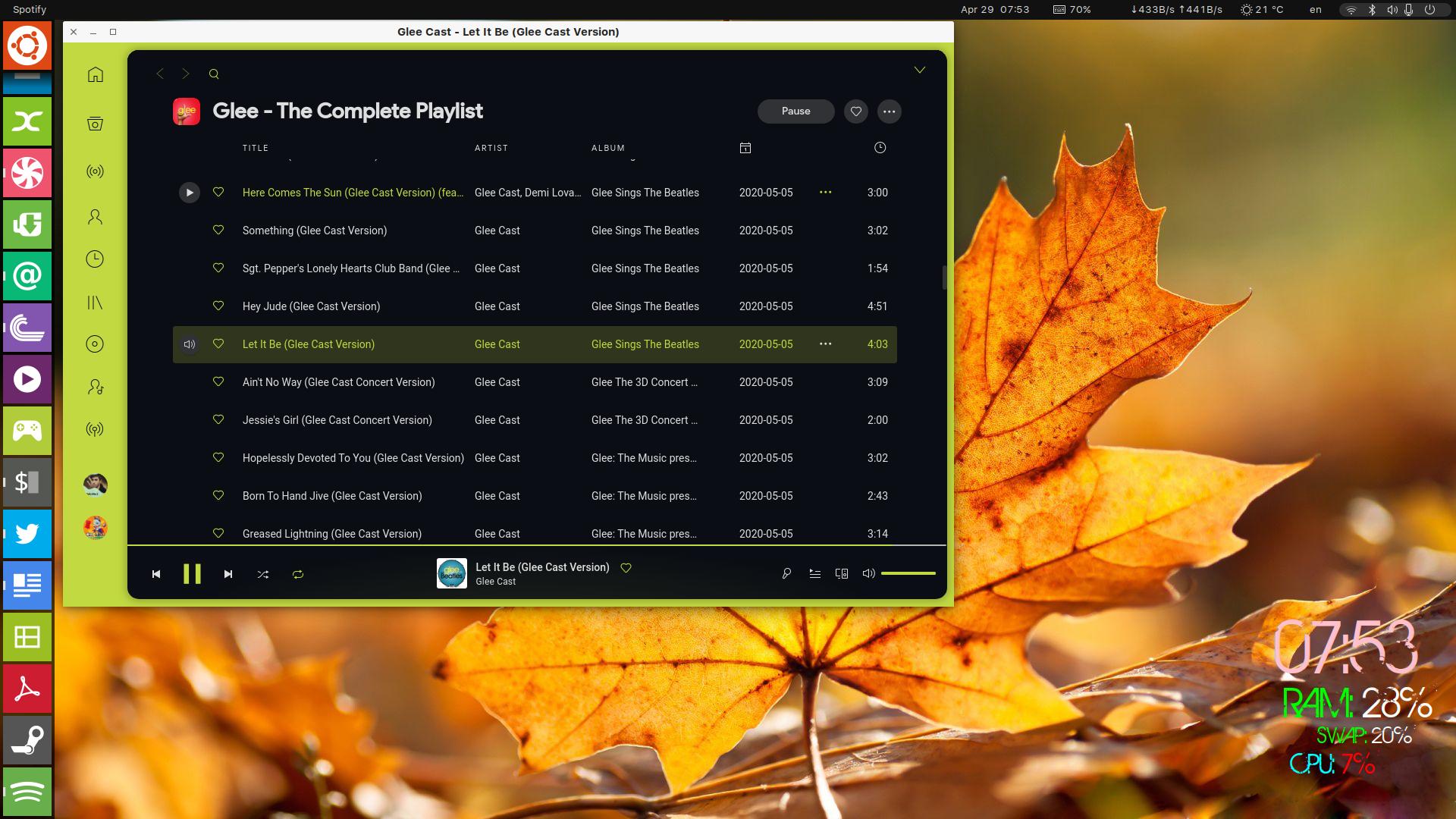Adjust the volume slider
This screenshot has width=1456, height=819.
(908, 574)
